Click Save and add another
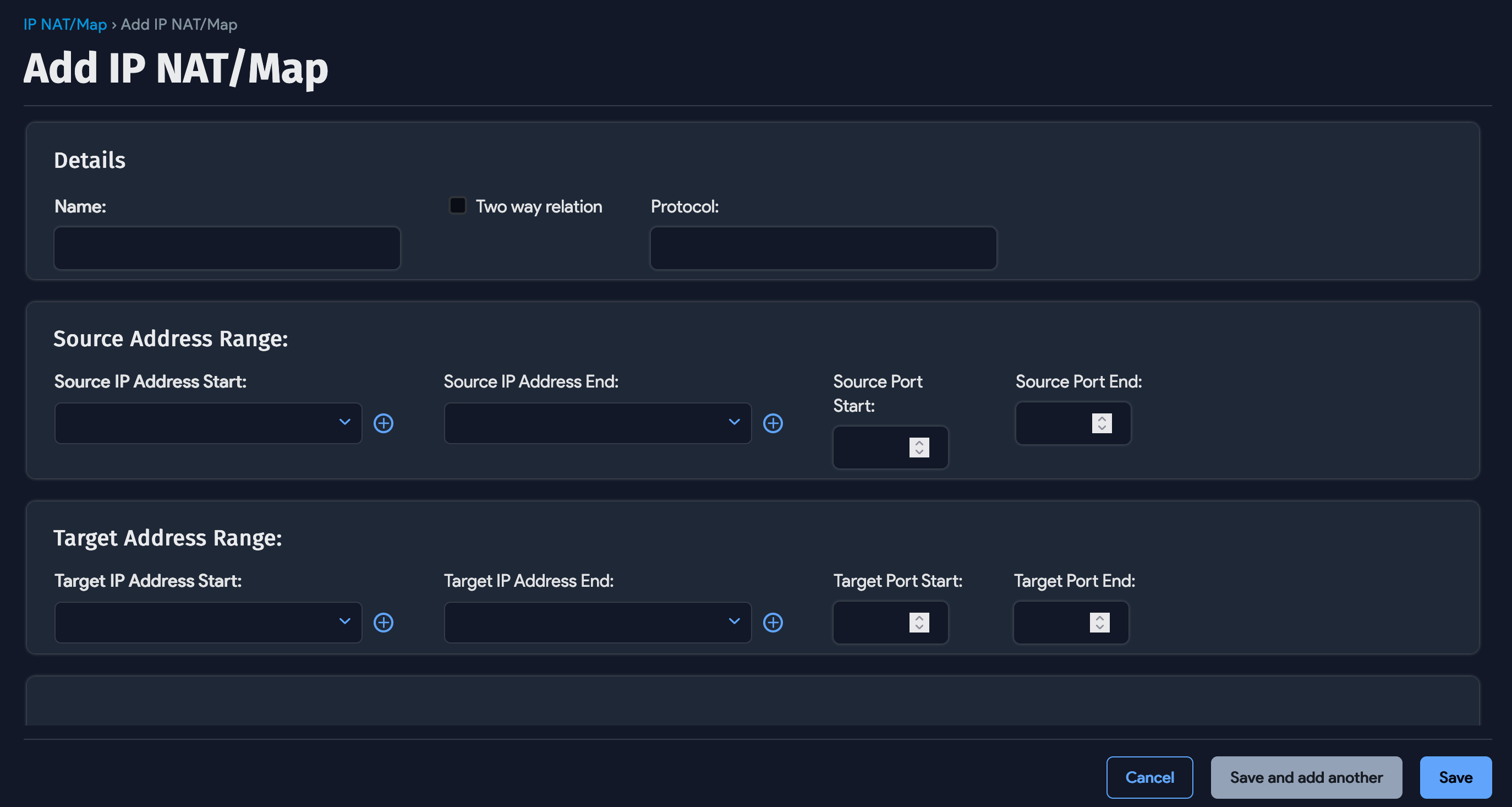1512x807 pixels. click(x=1306, y=778)
